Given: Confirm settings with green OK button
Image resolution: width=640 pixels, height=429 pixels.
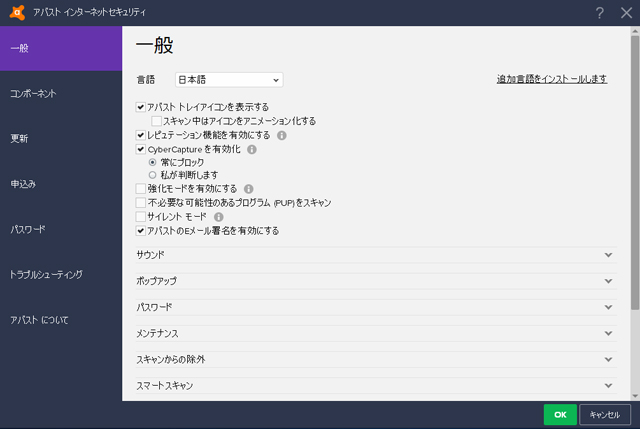Looking at the screenshot, I should tap(560, 415).
